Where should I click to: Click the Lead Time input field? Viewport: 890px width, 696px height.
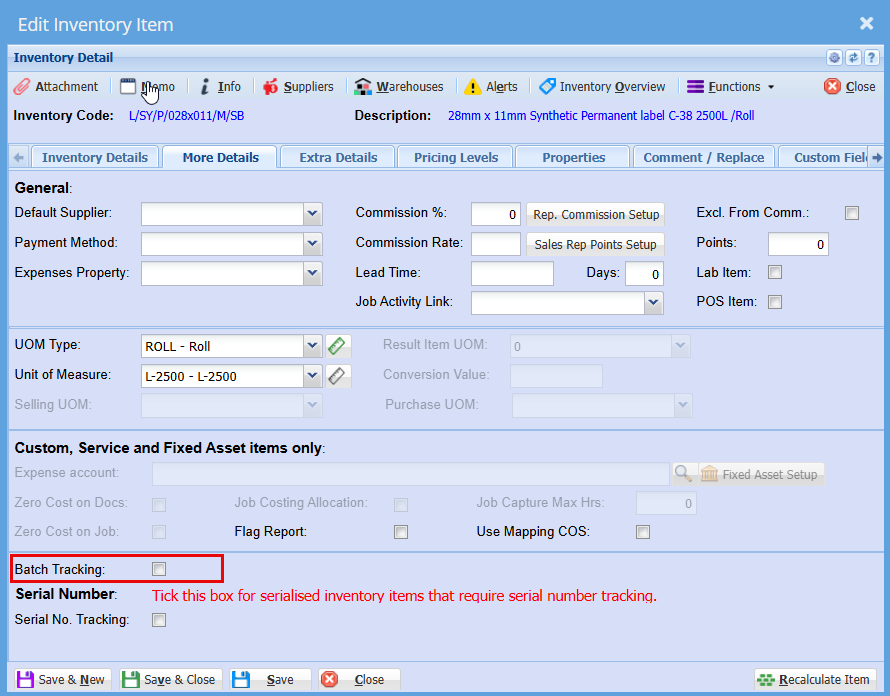coord(512,274)
